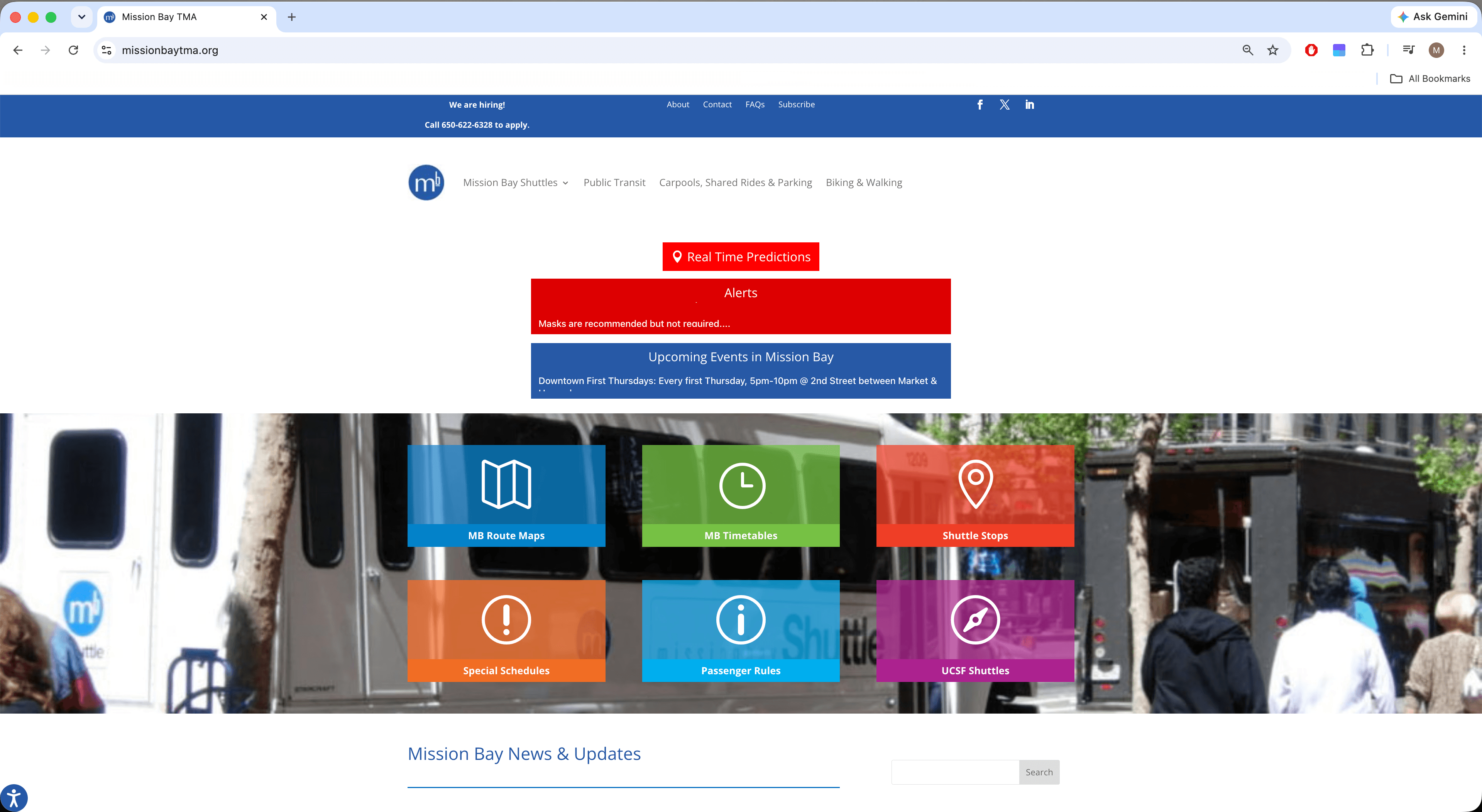Image resolution: width=1482 pixels, height=812 pixels.
Task: Click the 'We are hiring!' text
Action: (x=477, y=105)
